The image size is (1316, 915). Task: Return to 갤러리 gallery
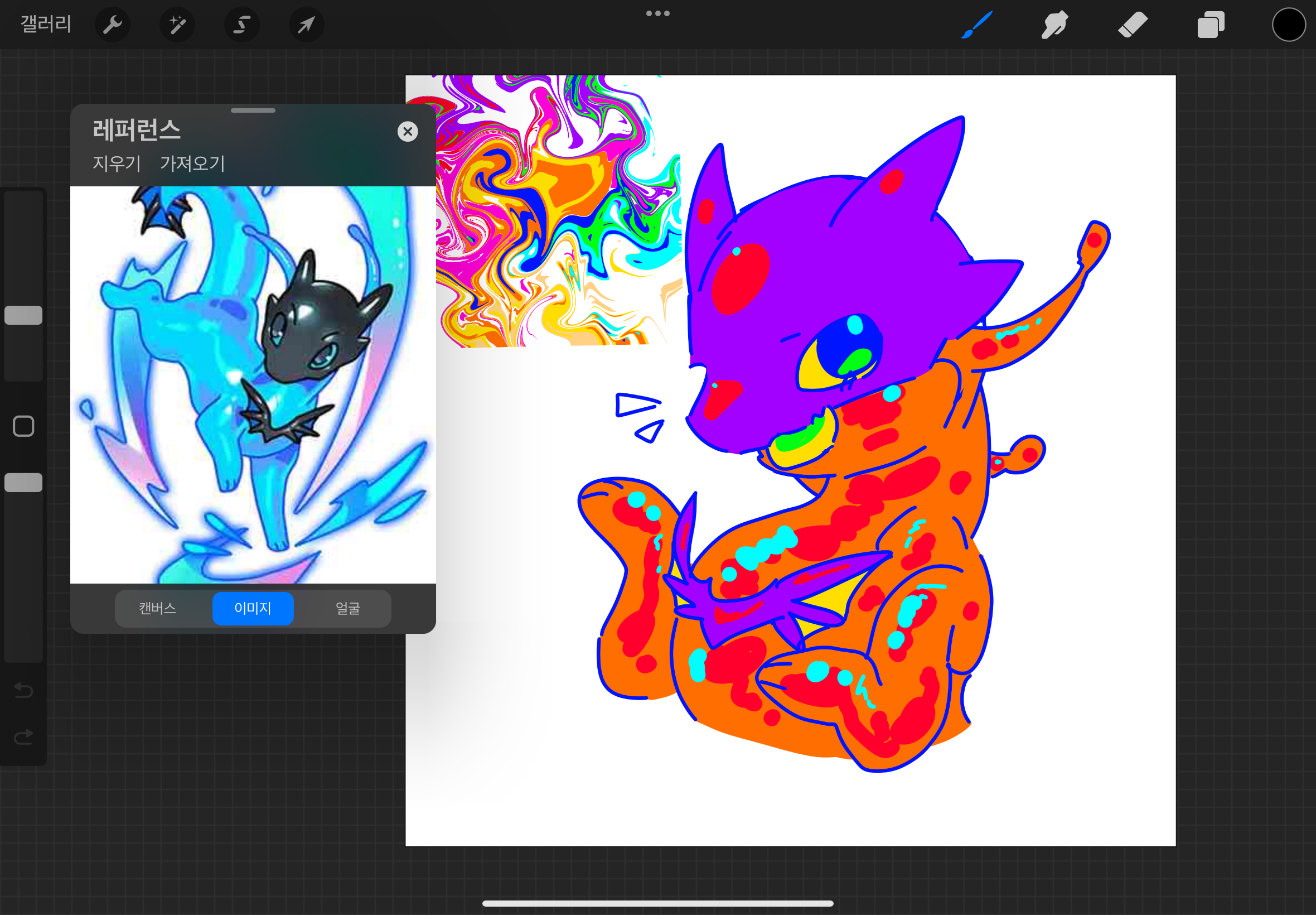pos(46,25)
